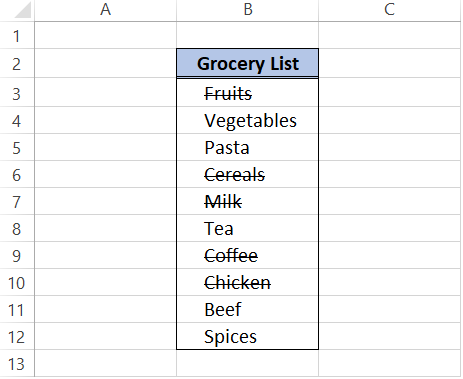This screenshot has height=379, width=463.
Task: Select row 13 header
Action: [x=17, y=364]
